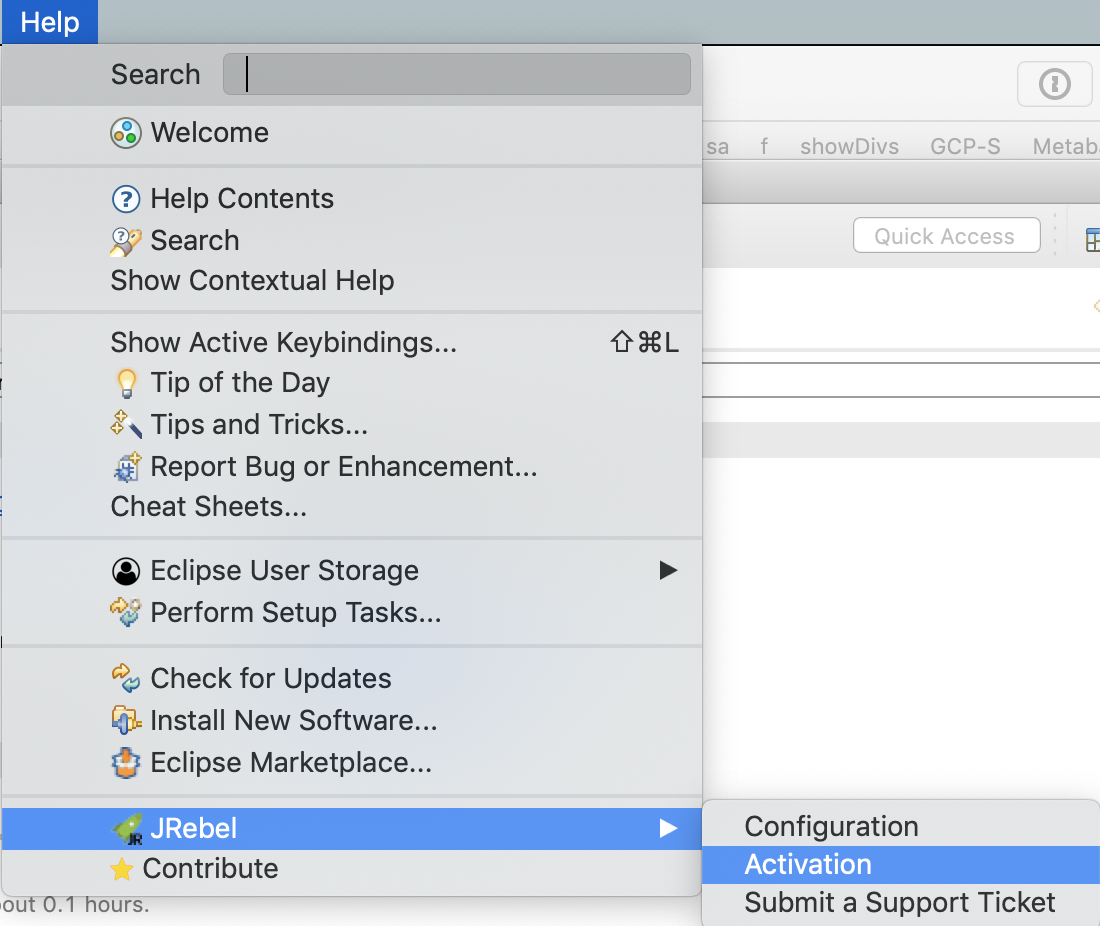Click the Report Bug or Enhancement icon
Screen dimensions: 1100x926
coord(126,467)
